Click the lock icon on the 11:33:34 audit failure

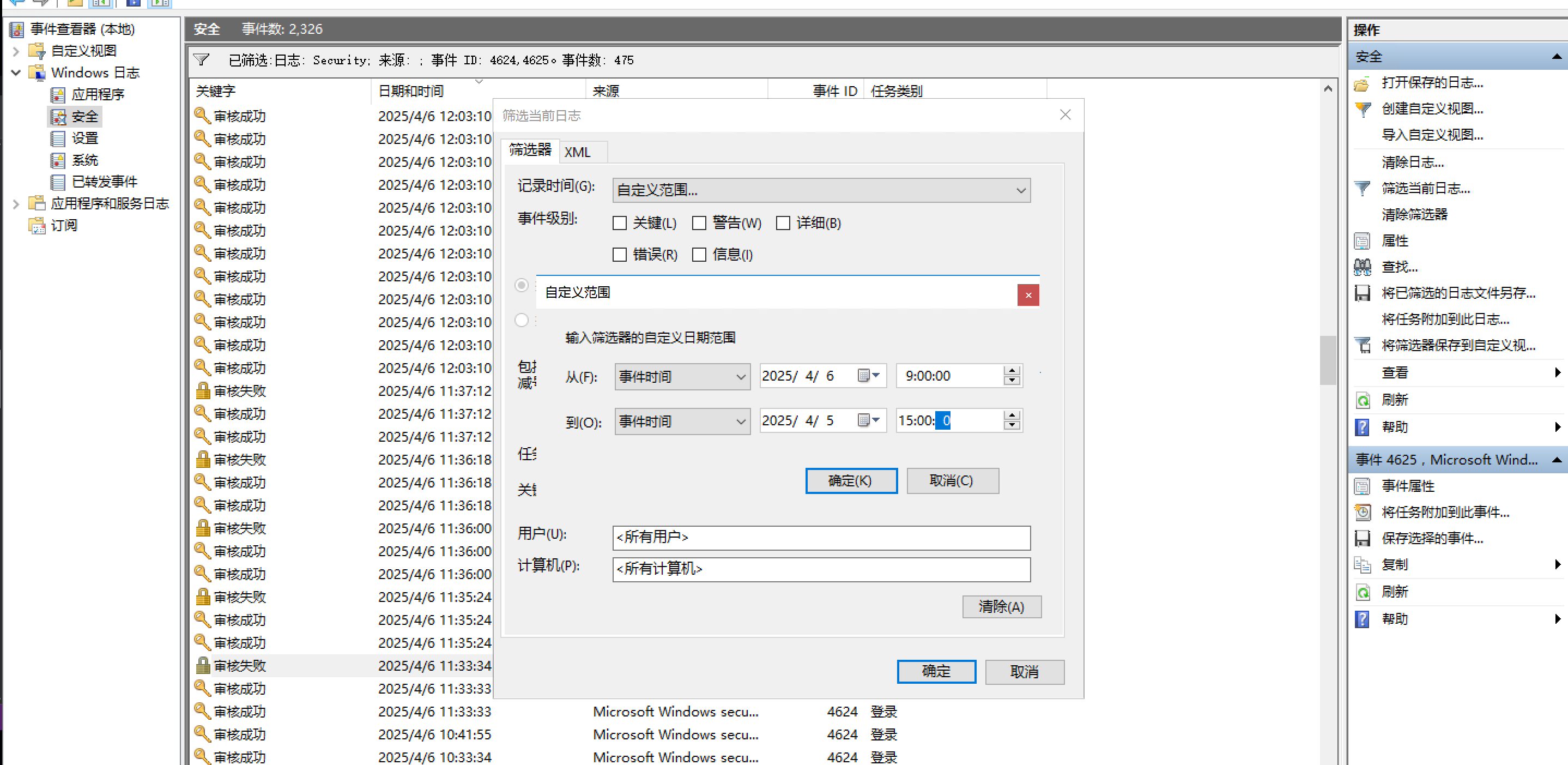[x=203, y=666]
